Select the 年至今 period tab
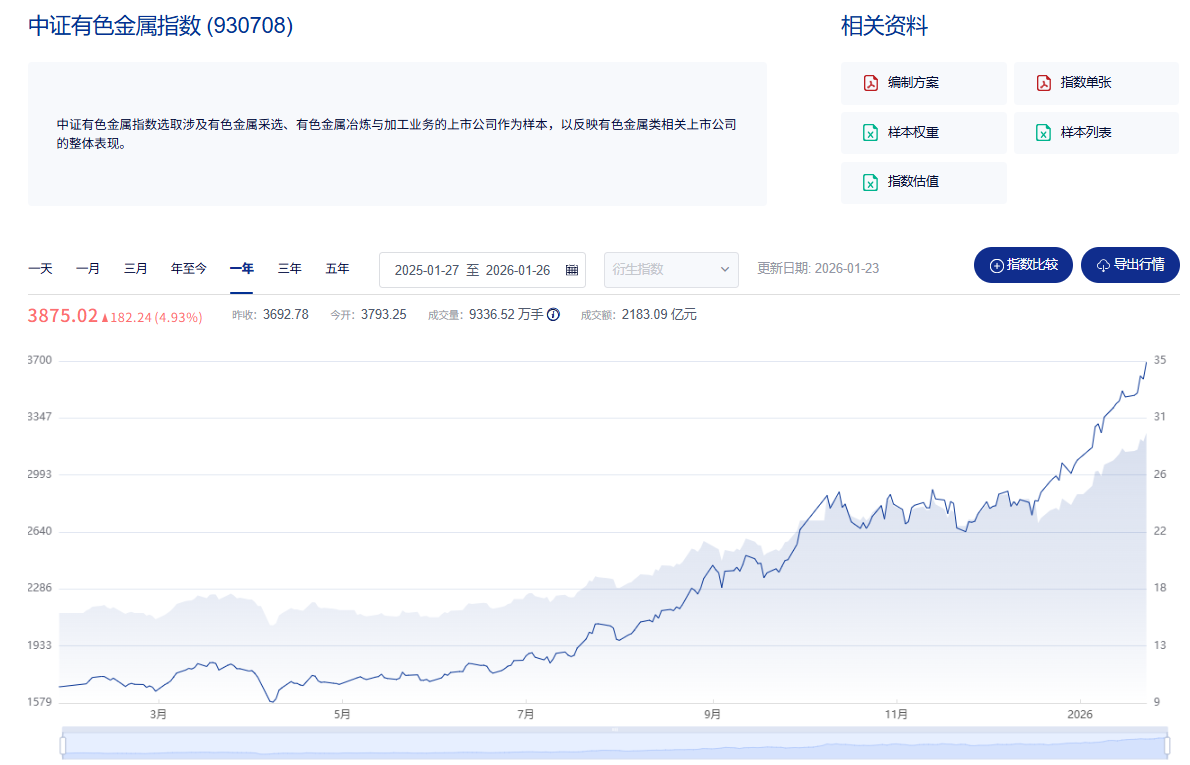 pos(188,268)
